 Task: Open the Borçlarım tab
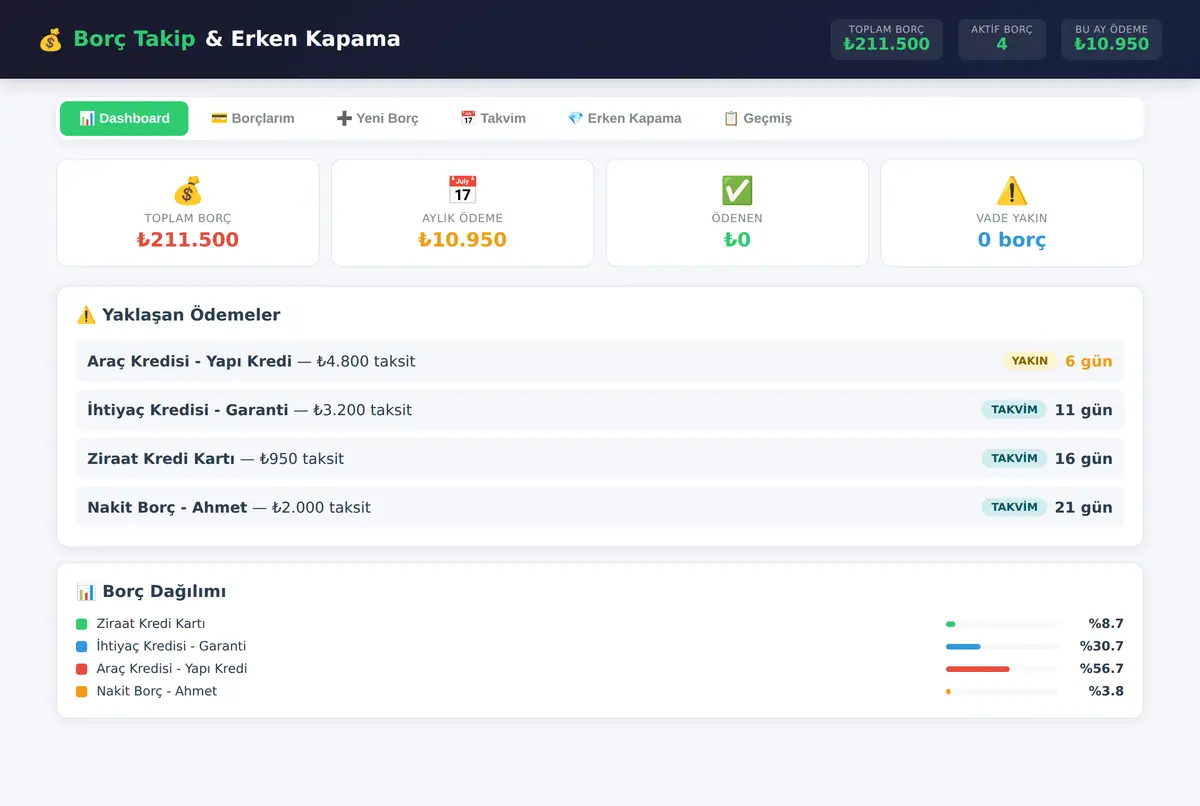(253, 118)
